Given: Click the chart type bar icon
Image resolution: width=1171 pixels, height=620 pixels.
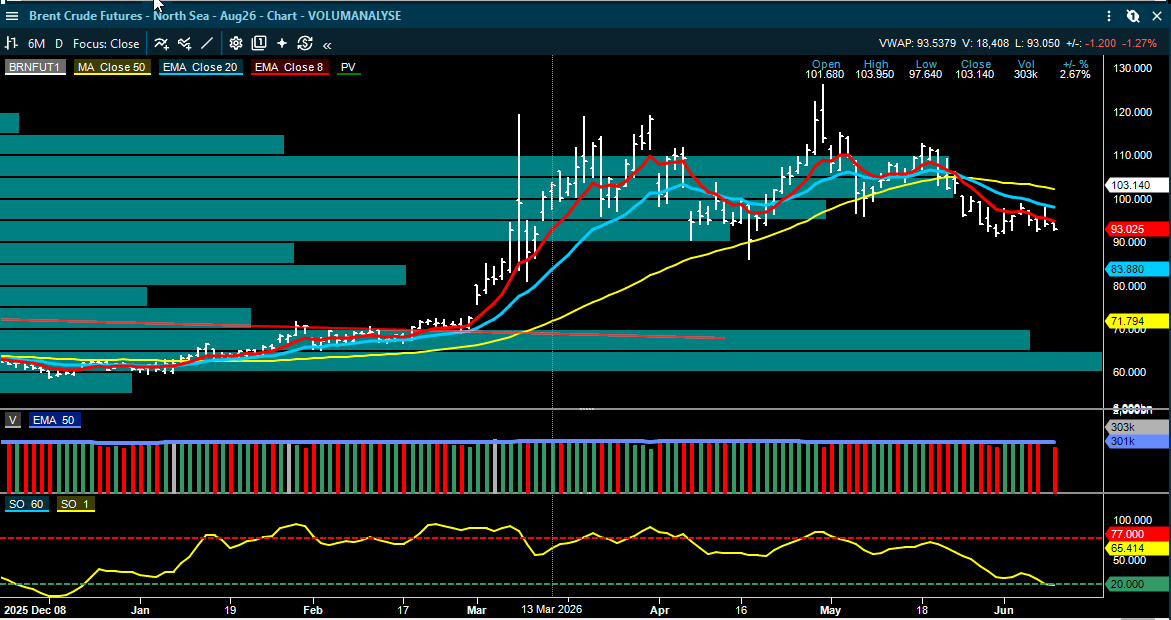Looking at the screenshot, I should click(11, 44).
